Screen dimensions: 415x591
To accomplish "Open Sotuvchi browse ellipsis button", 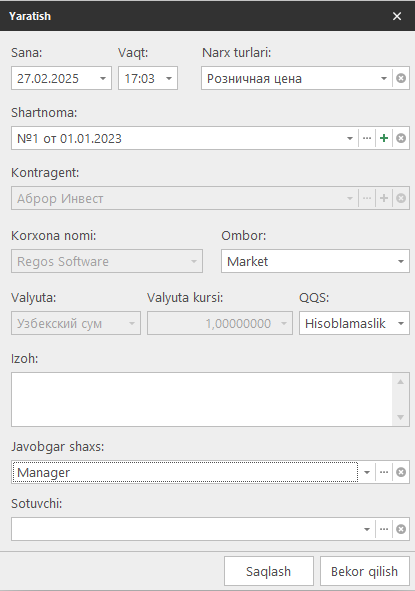I will (384, 529).
